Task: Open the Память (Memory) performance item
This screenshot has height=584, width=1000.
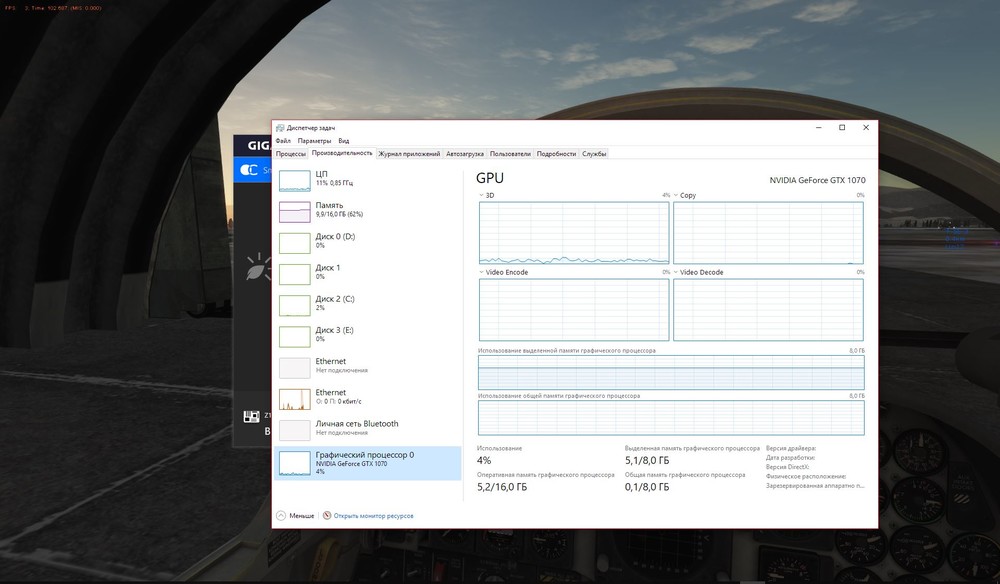Action: [x=330, y=209]
